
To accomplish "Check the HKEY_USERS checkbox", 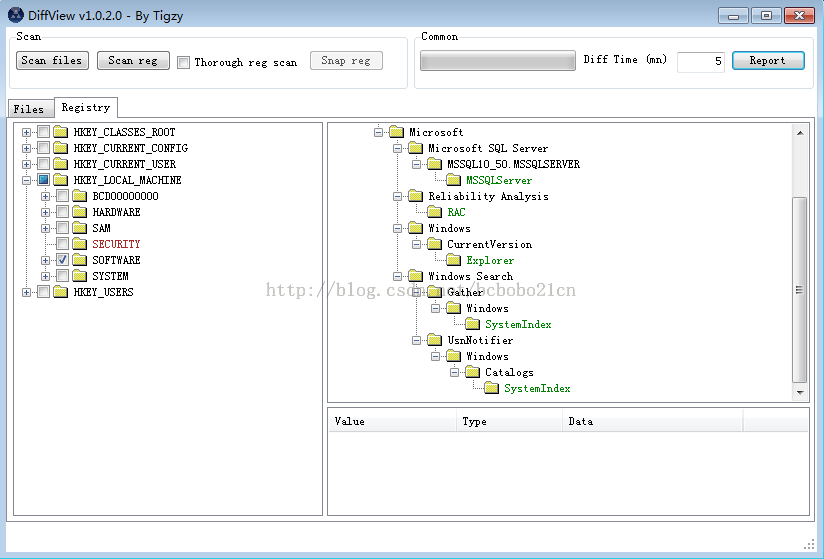I will pos(44,292).
